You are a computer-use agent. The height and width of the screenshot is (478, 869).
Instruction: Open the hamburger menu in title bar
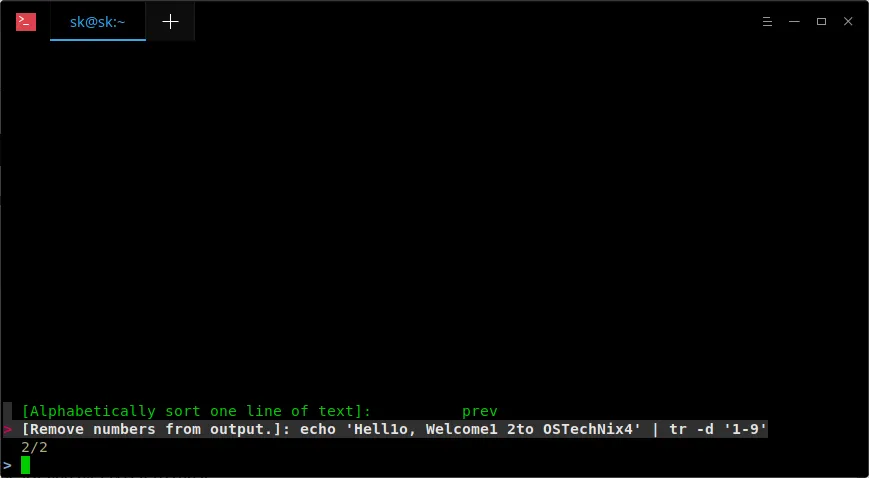click(x=767, y=22)
